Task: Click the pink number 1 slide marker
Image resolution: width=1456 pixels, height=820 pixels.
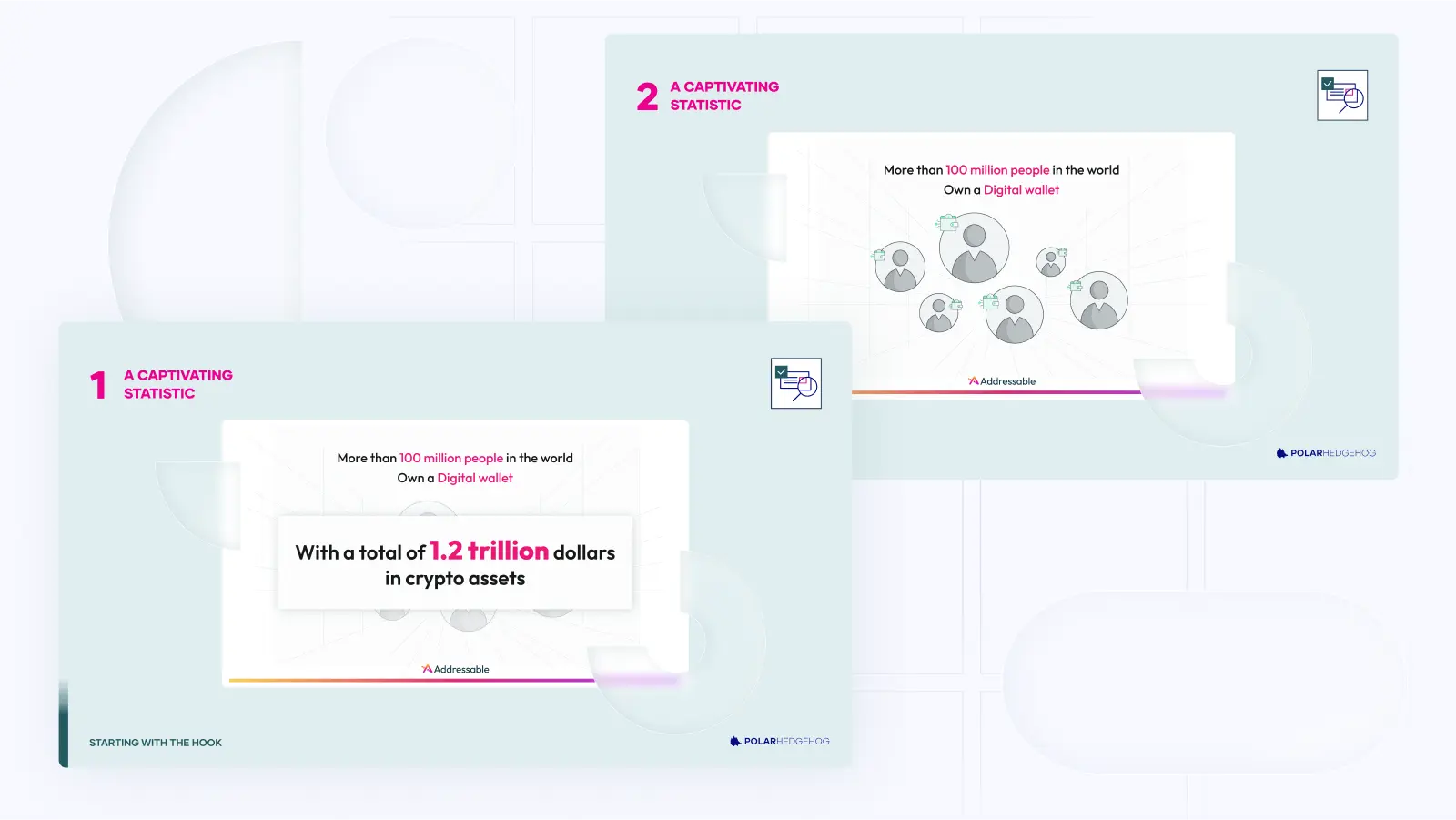Action: [98, 385]
